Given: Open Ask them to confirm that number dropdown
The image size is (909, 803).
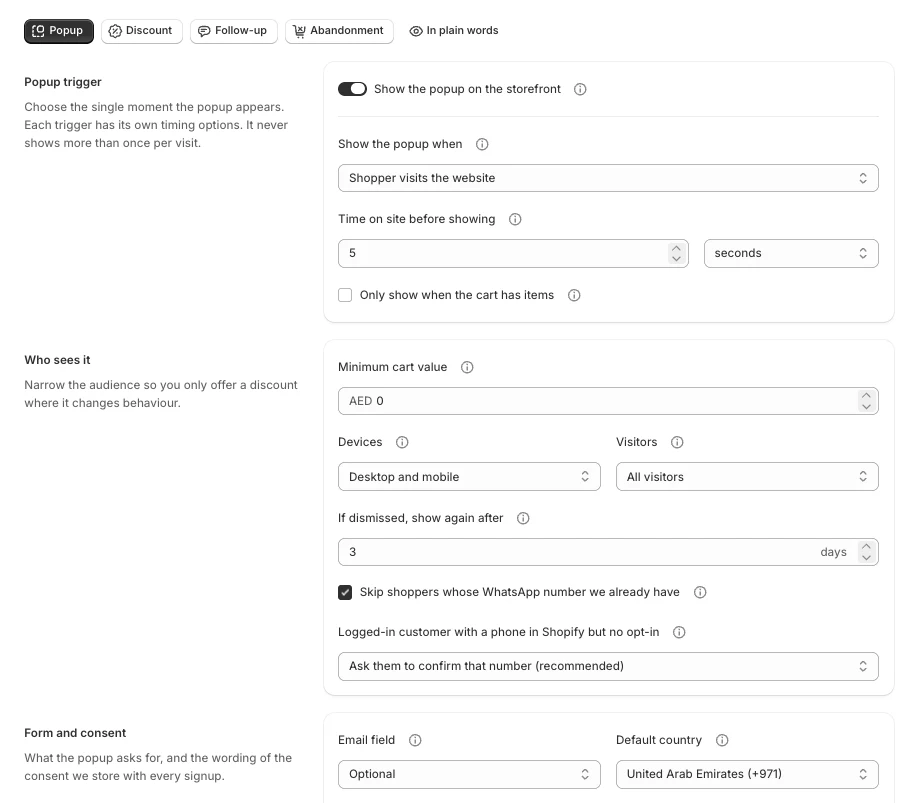Looking at the screenshot, I should click(x=608, y=666).
